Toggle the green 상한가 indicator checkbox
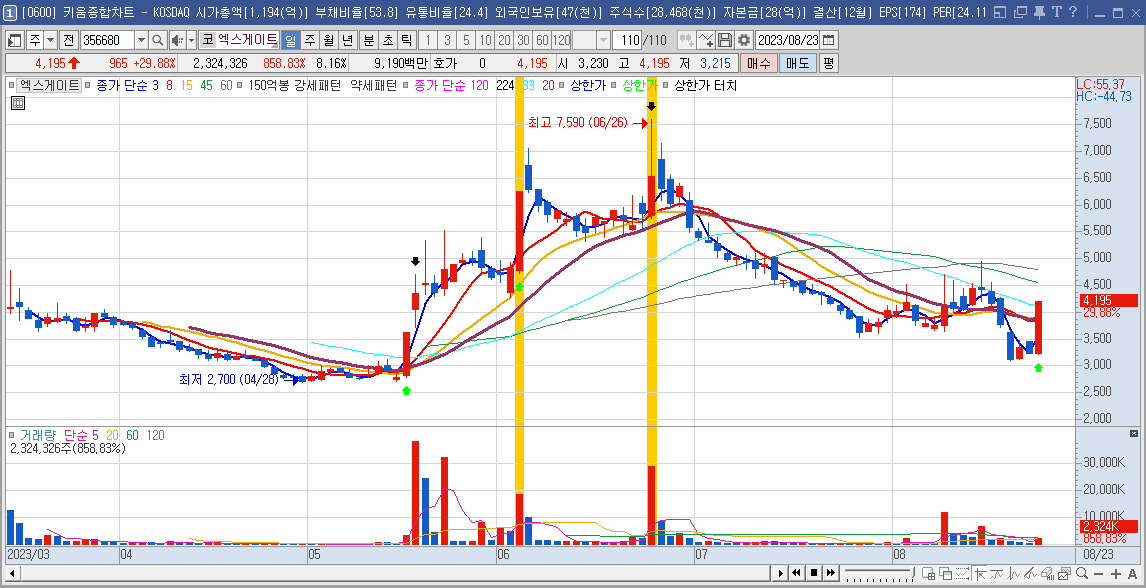This screenshot has width=1146, height=588. click(x=614, y=85)
